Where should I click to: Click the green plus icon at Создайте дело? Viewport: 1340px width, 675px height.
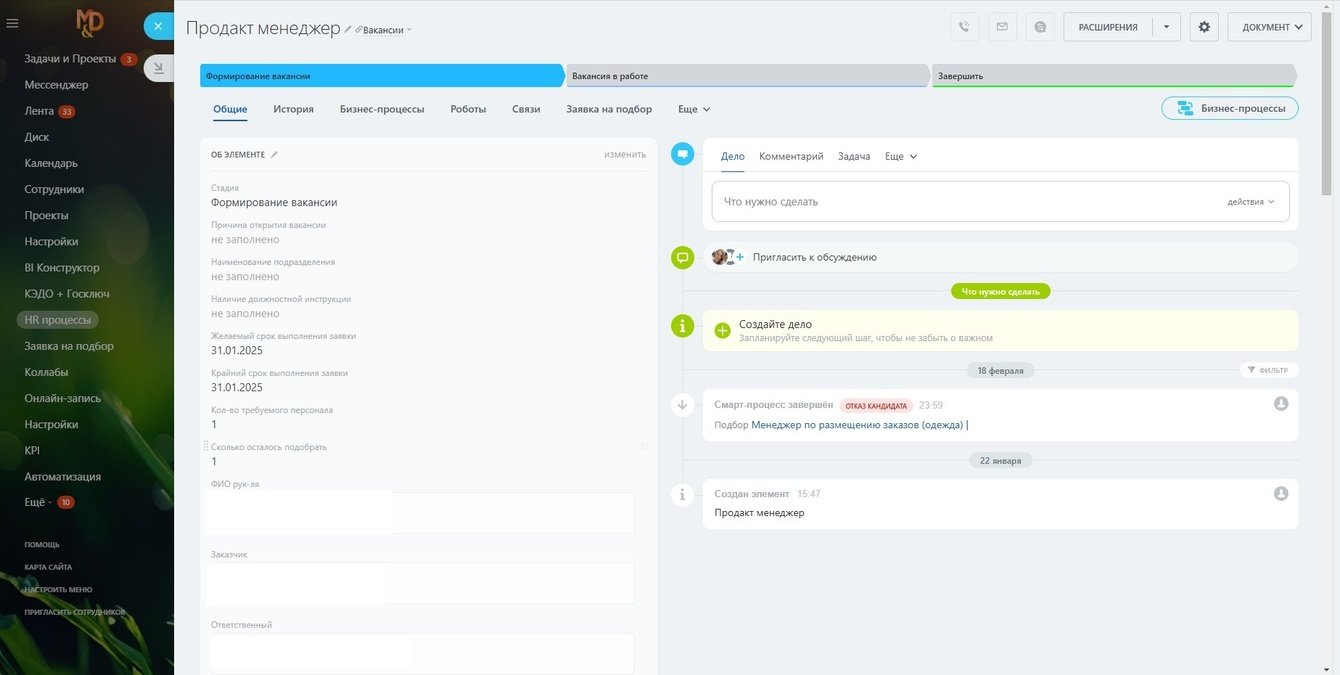pos(723,330)
